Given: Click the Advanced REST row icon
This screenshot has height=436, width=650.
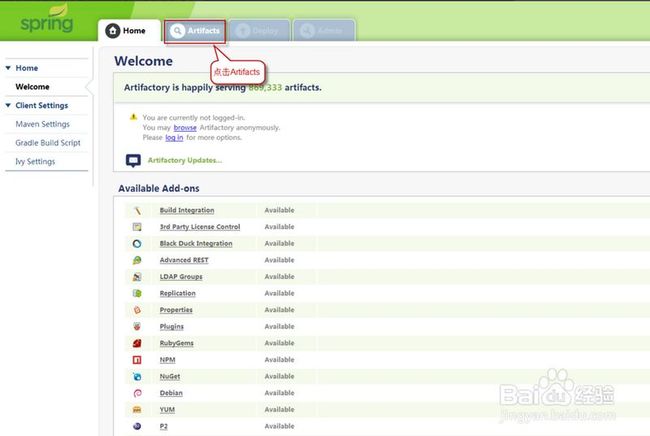Looking at the screenshot, I should [137, 260].
